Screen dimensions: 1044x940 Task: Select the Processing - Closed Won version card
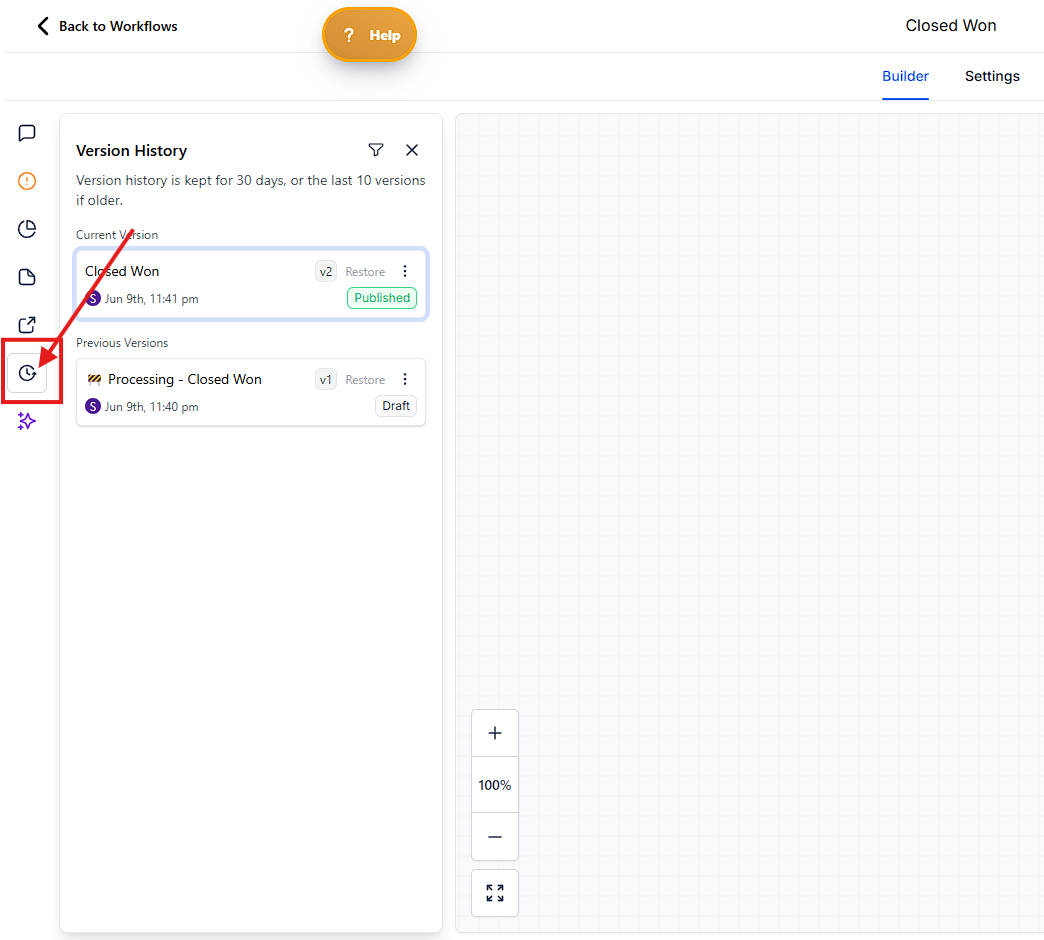pos(251,392)
